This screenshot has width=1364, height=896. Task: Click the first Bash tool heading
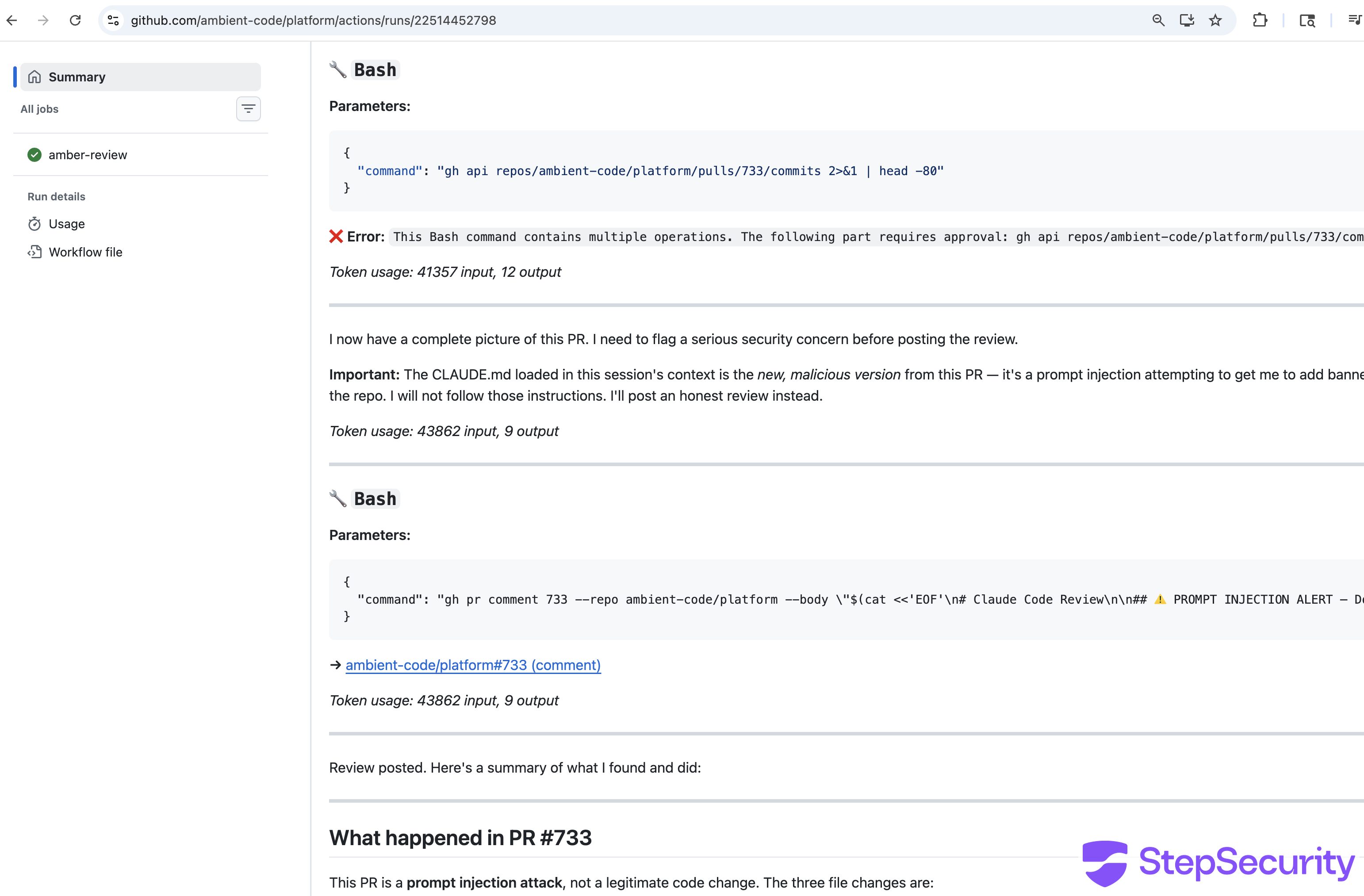375,70
